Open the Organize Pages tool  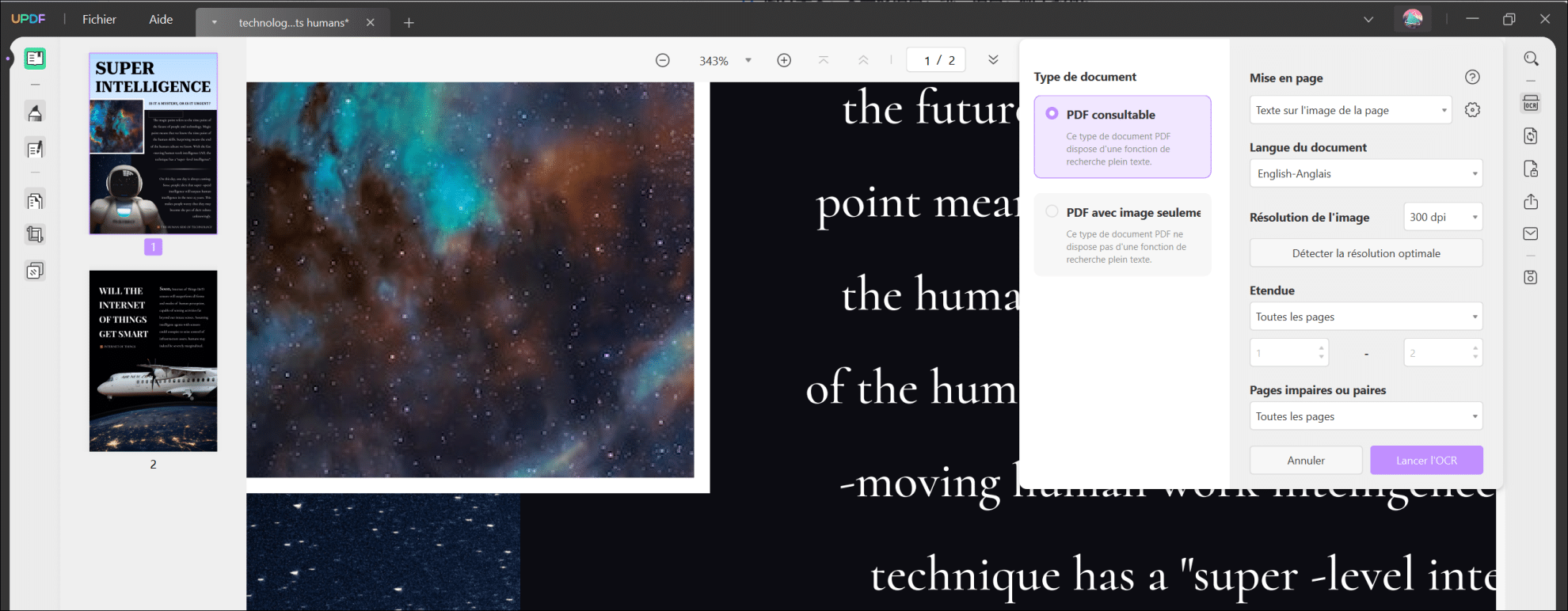click(x=35, y=201)
